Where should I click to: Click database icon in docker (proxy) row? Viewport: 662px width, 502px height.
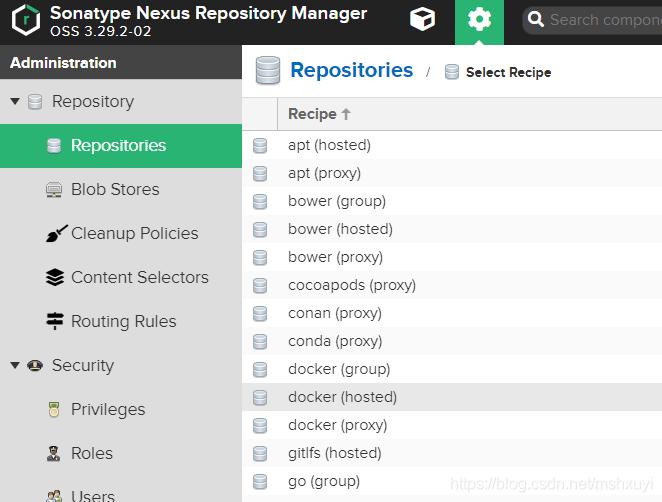260,425
